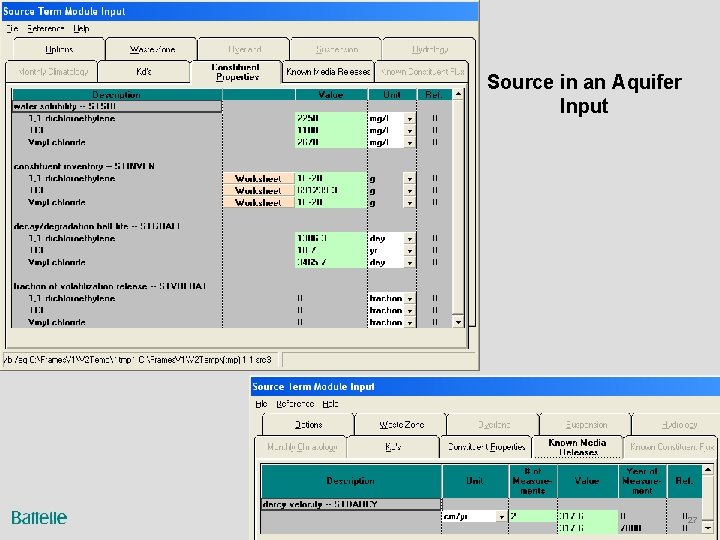Open Worksheet for TCE constituent inventory
Screen dimensions: 720x540
258,190
